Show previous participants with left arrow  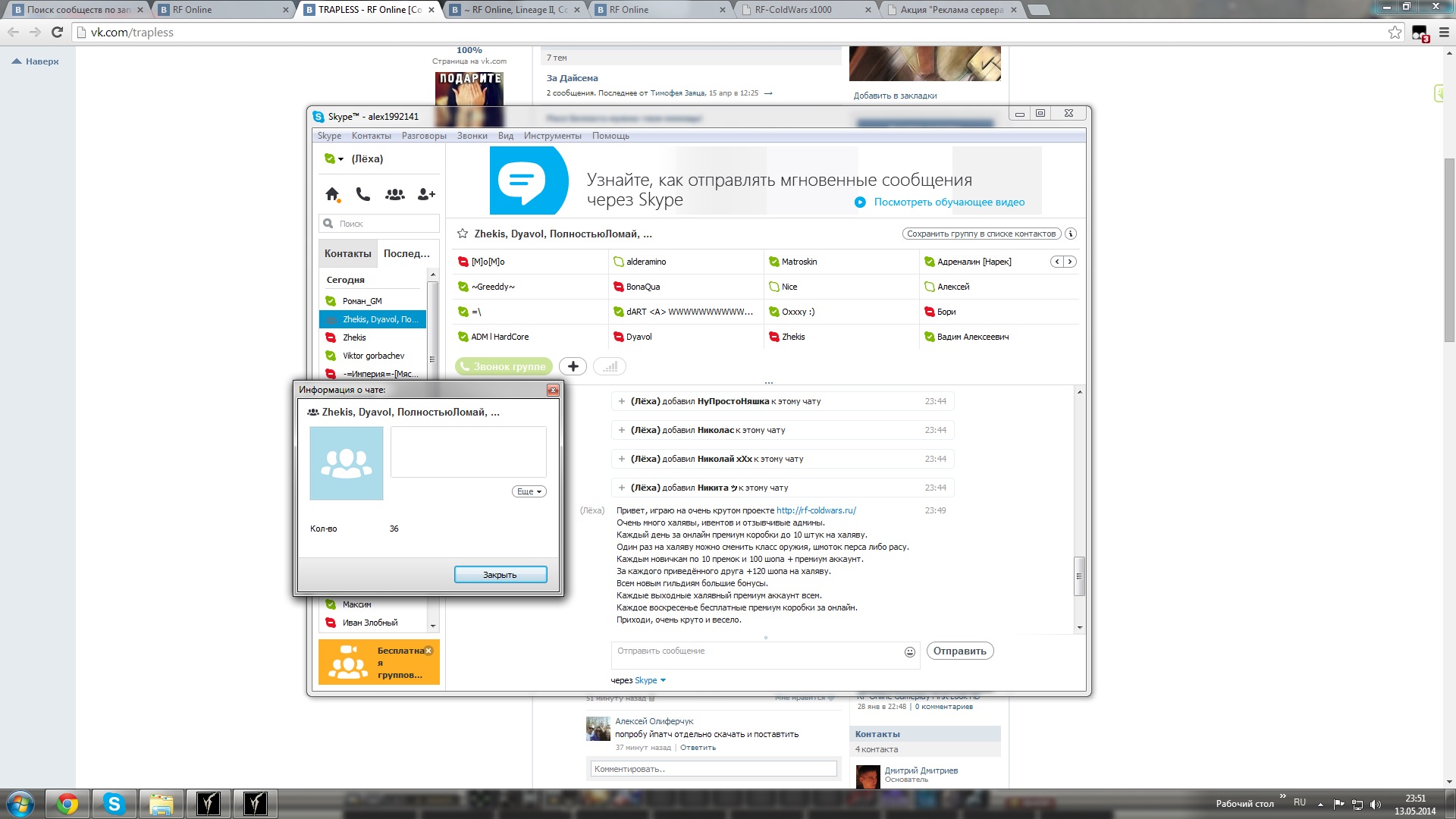[x=1057, y=262]
